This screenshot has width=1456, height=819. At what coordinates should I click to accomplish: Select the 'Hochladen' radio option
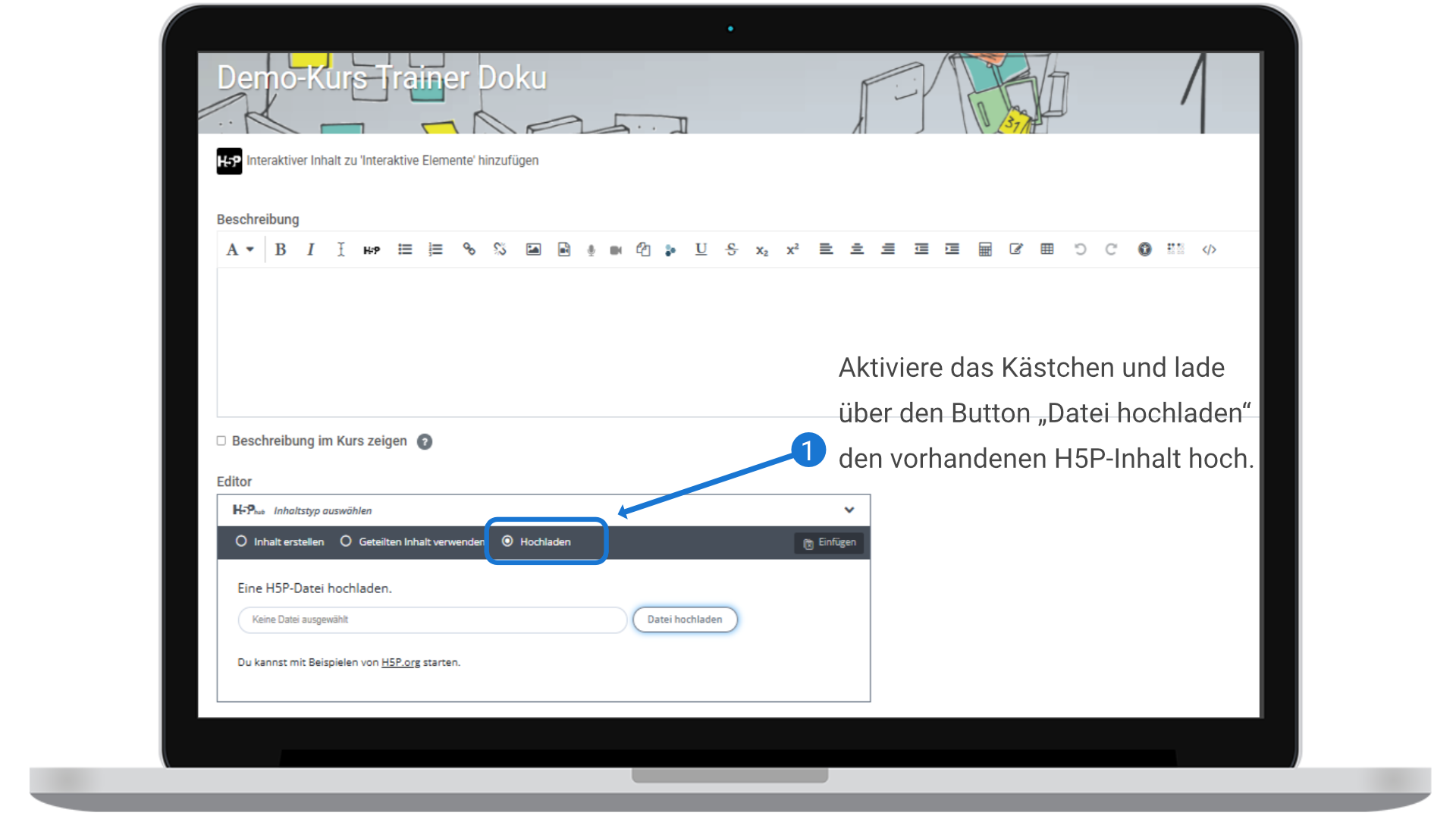[x=508, y=541]
